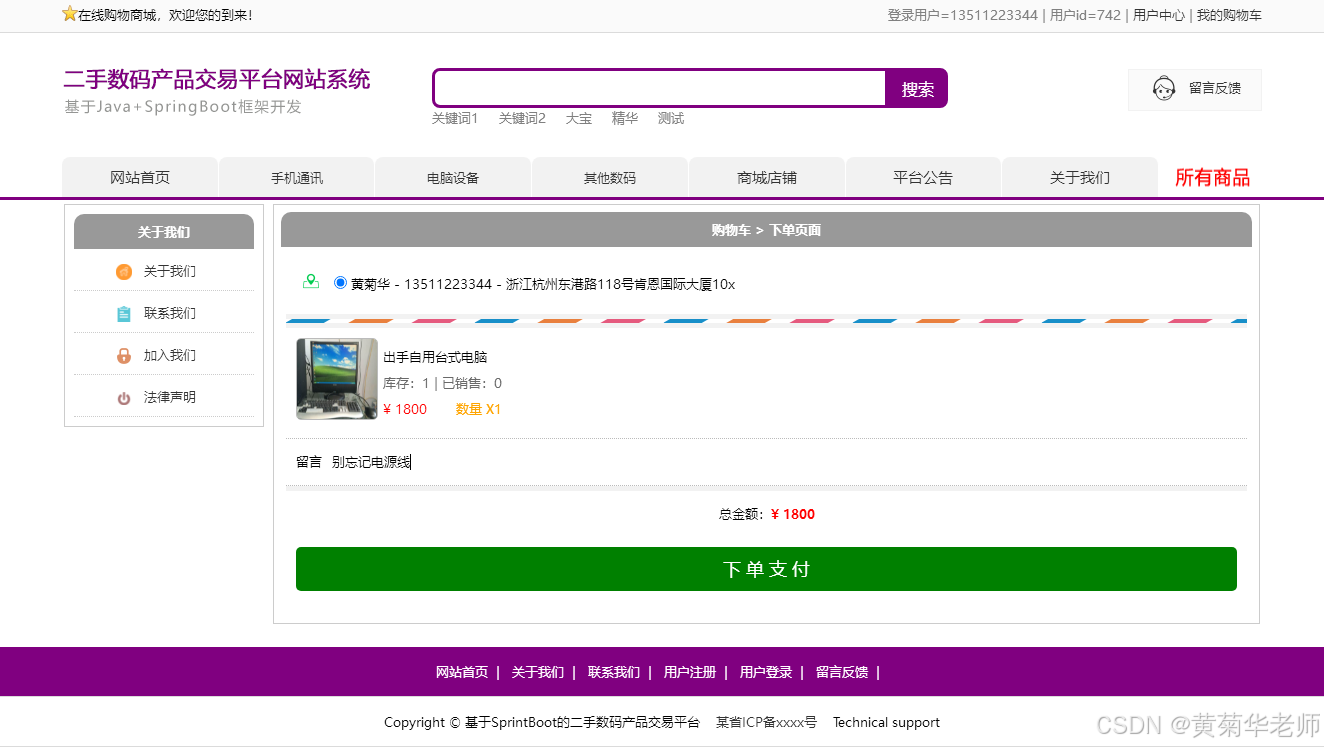Select the delivery address radio button
This screenshot has height=747, width=1324.
tap(340, 282)
